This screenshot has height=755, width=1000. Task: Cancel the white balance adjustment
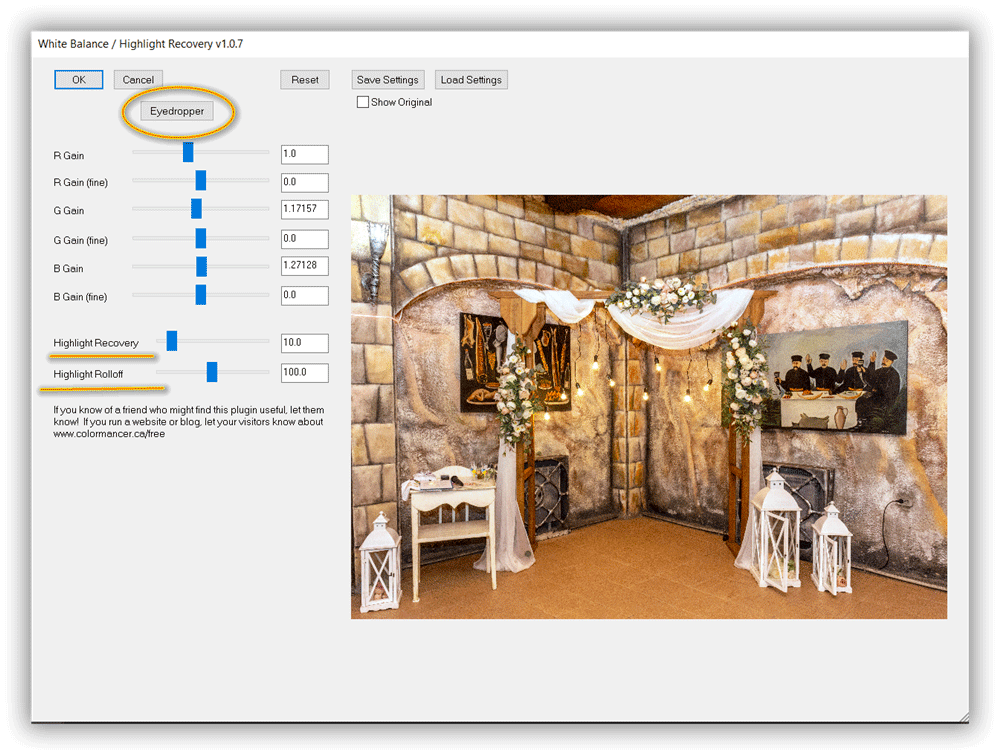pyautogui.click(x=137, y=79)
